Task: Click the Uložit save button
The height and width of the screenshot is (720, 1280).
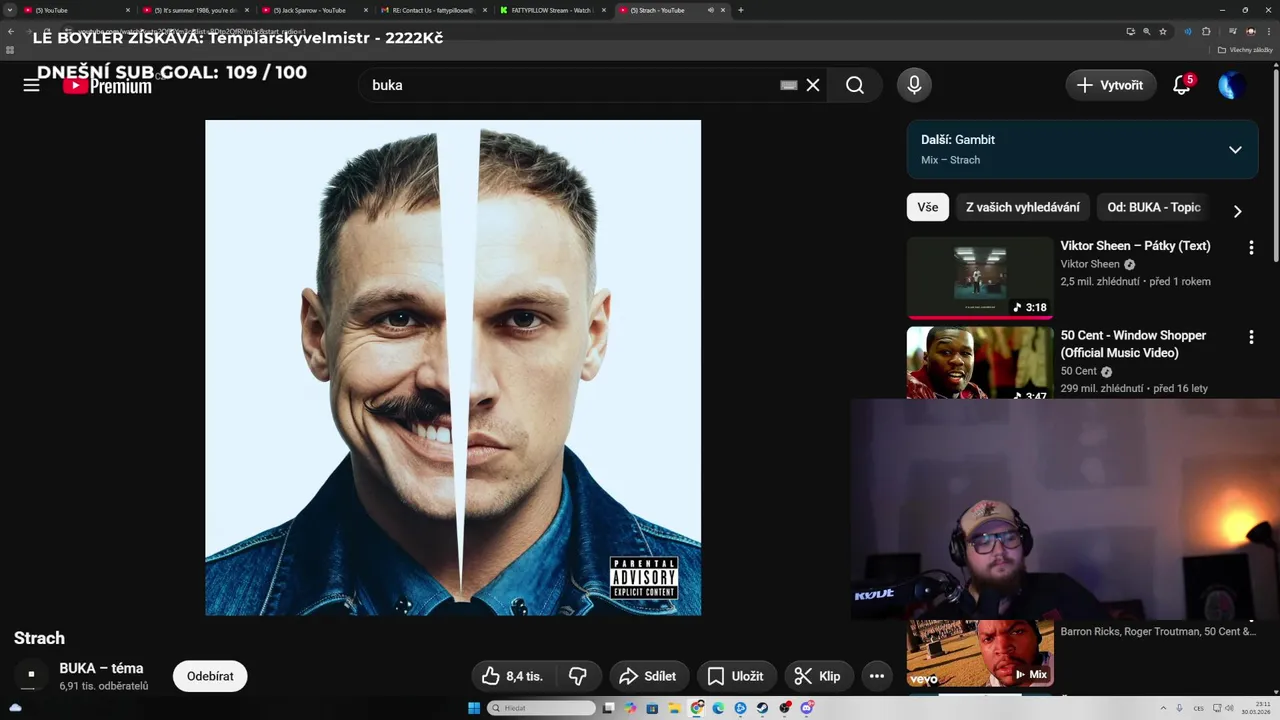Action: (x=736, y=676)
